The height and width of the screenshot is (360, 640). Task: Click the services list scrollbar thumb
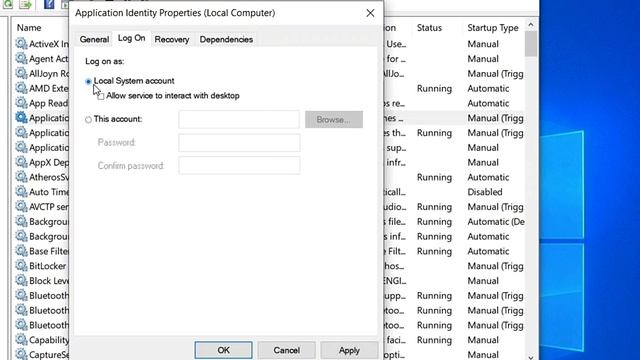[x=531, y=44]
